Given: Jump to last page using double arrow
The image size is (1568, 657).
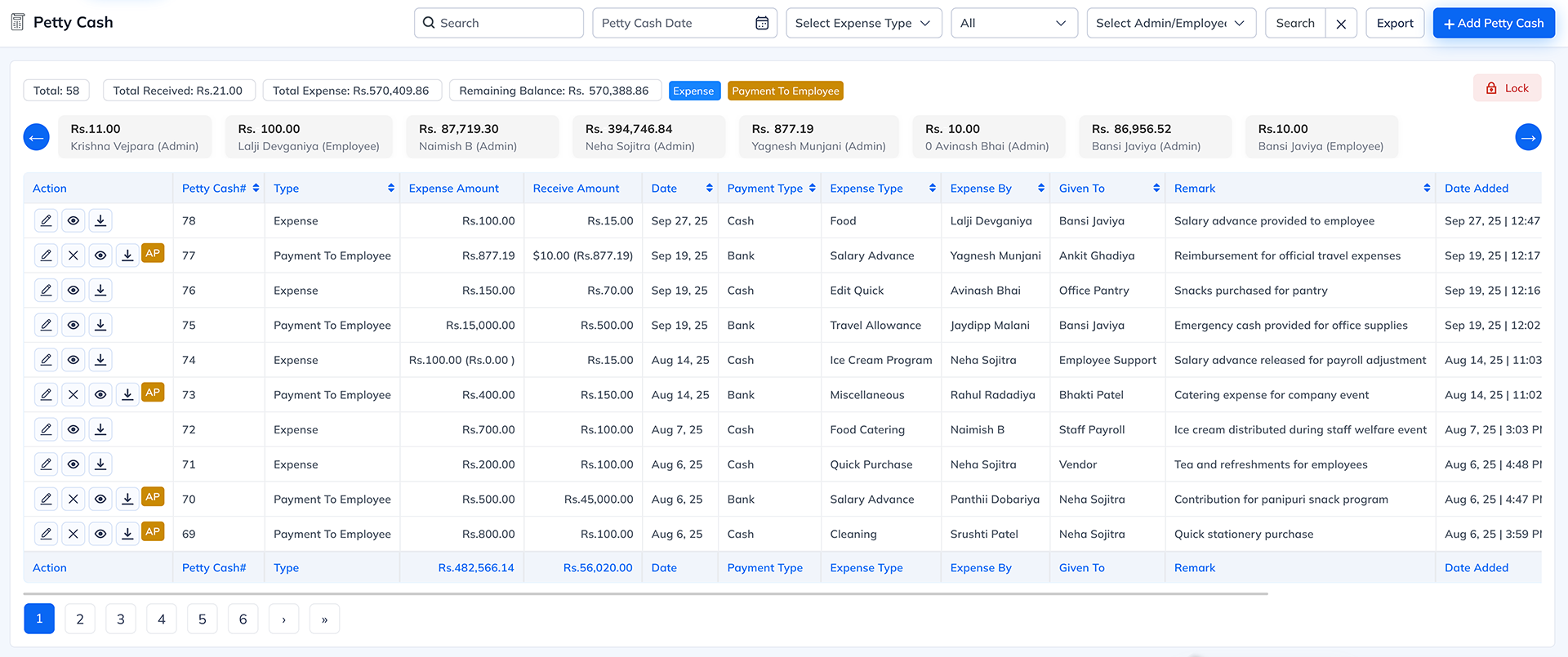Looking at the screenshot, I should (x=324, y=619).
